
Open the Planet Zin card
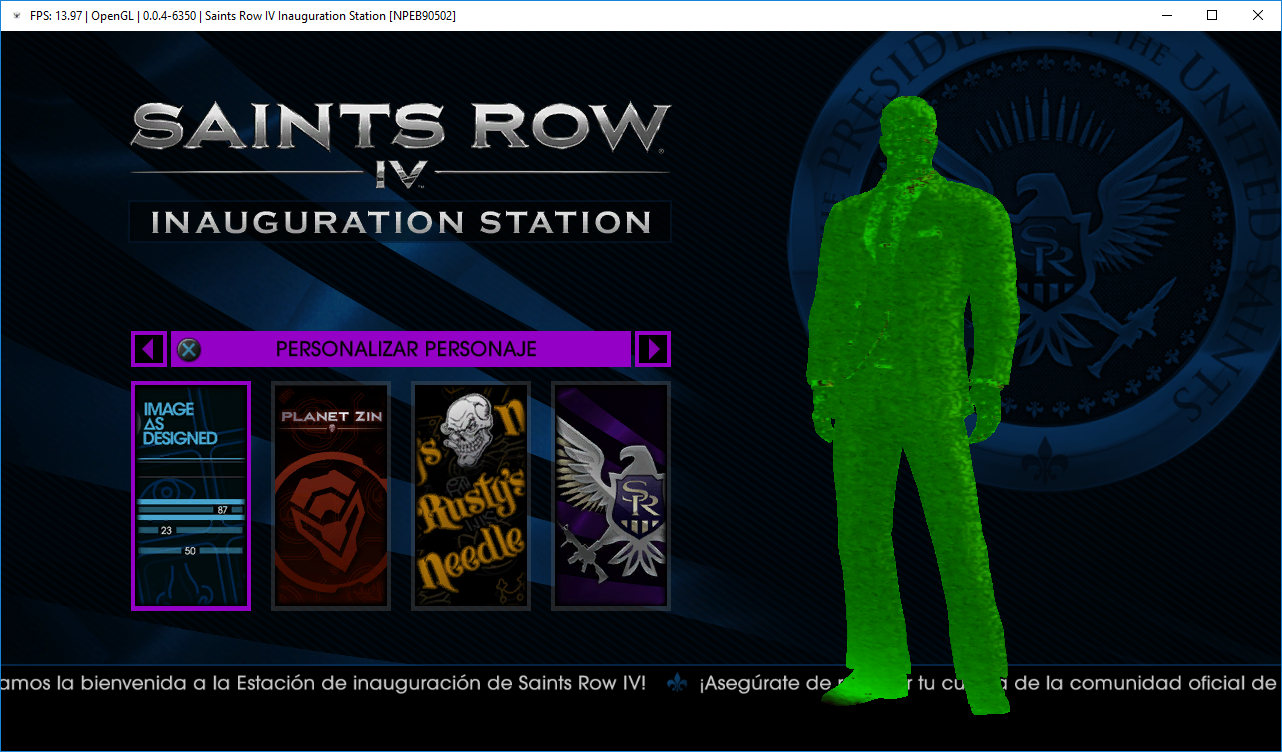[x=331, y=495]
